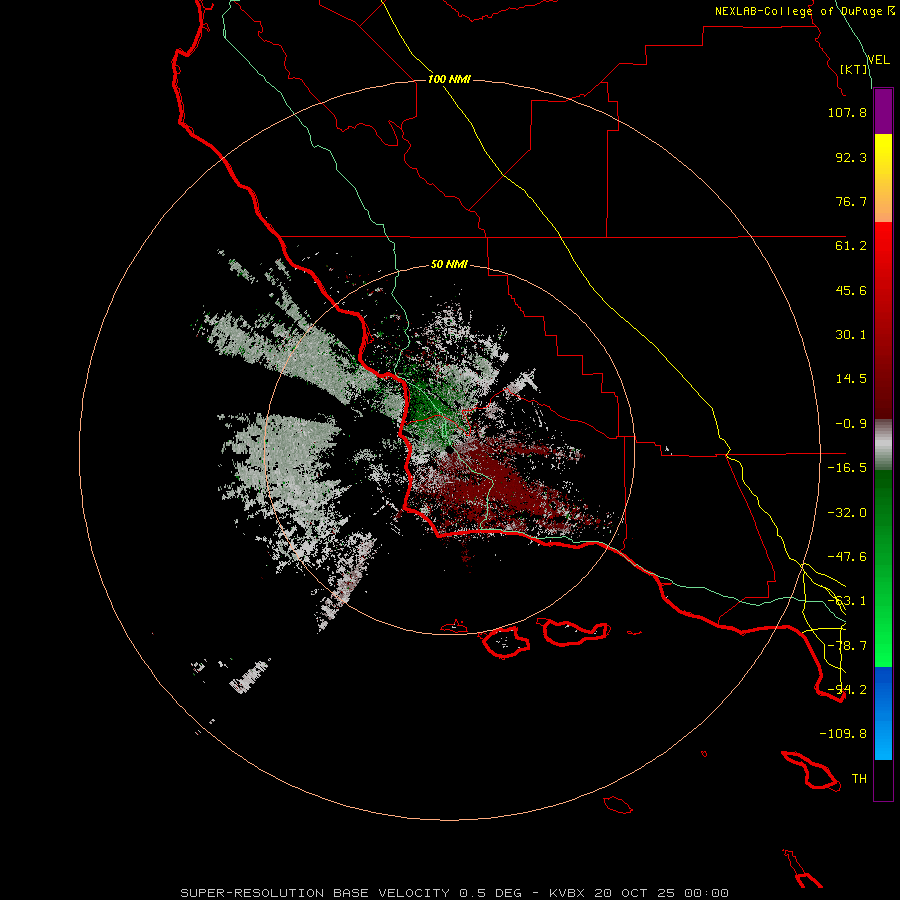Click the 'TH' legend label
Image resolution: width=900 pixels, height=900 pixels.
859,779
